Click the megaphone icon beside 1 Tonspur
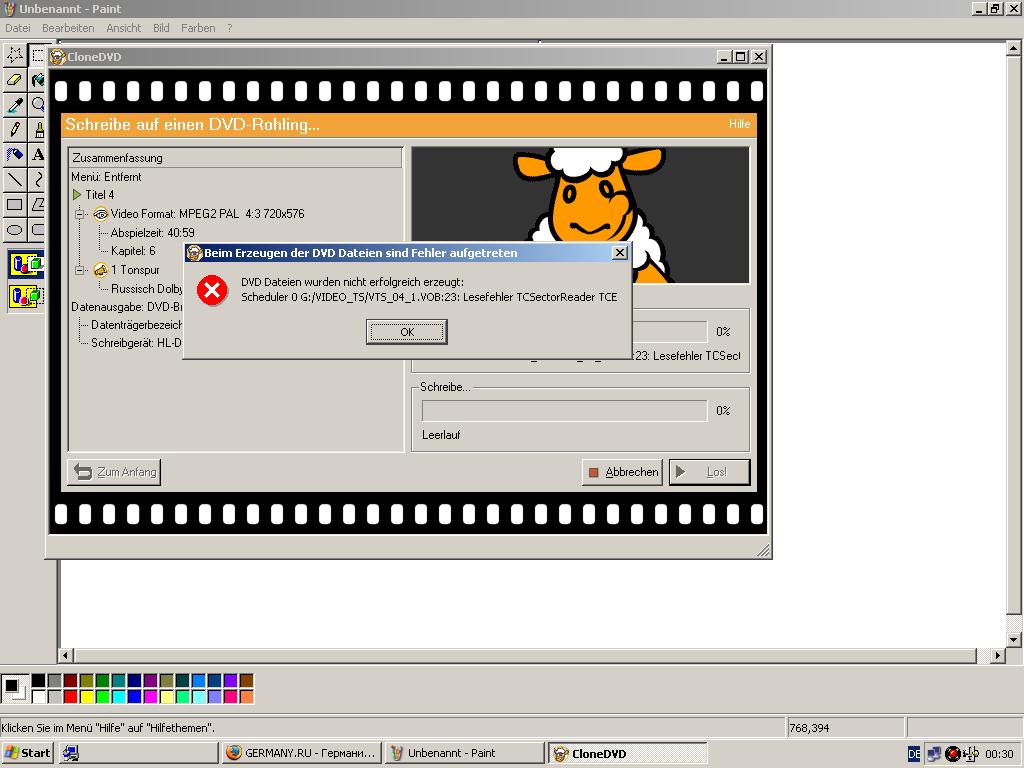Viewport: 1024px width, 768px height. pos(101,270)
